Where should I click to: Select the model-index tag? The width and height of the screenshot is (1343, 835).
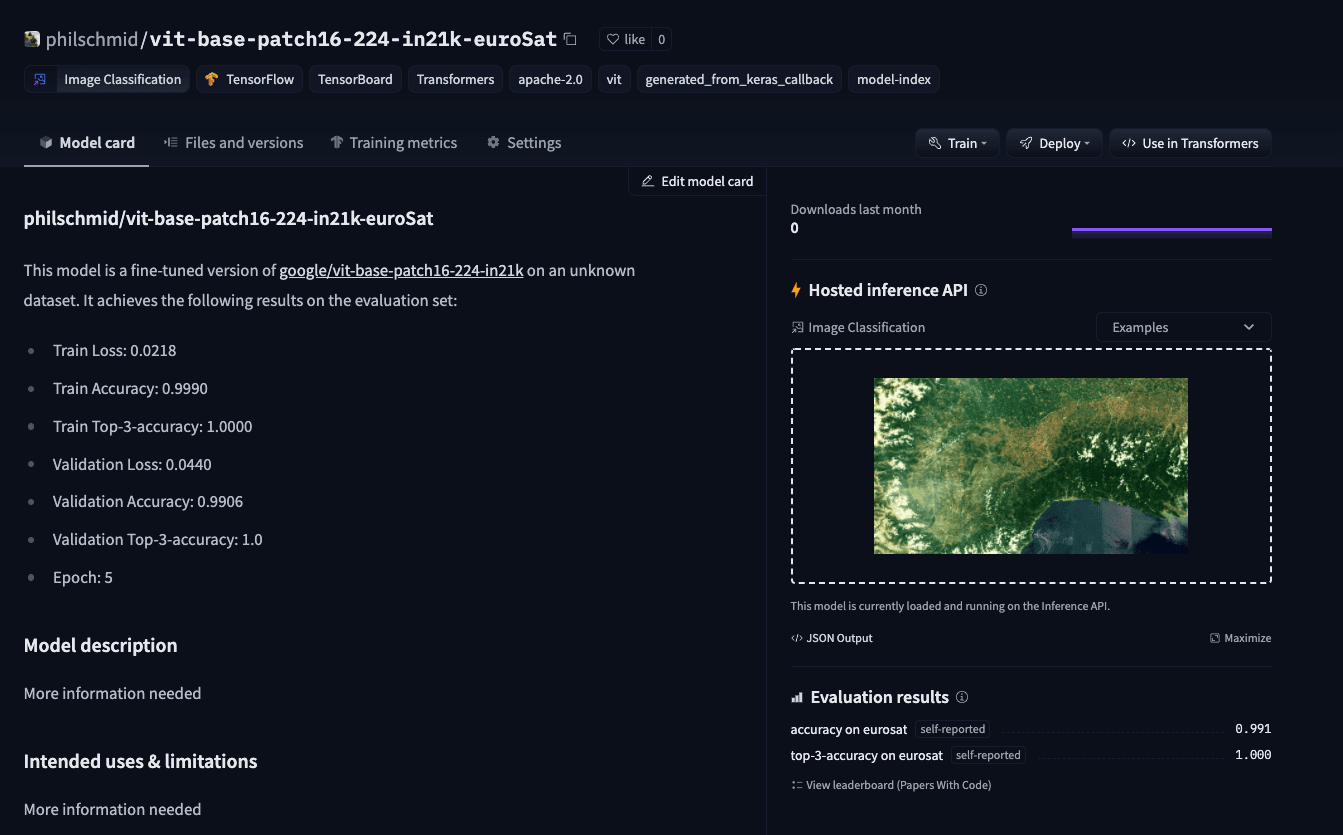click(x=894, y=79)
